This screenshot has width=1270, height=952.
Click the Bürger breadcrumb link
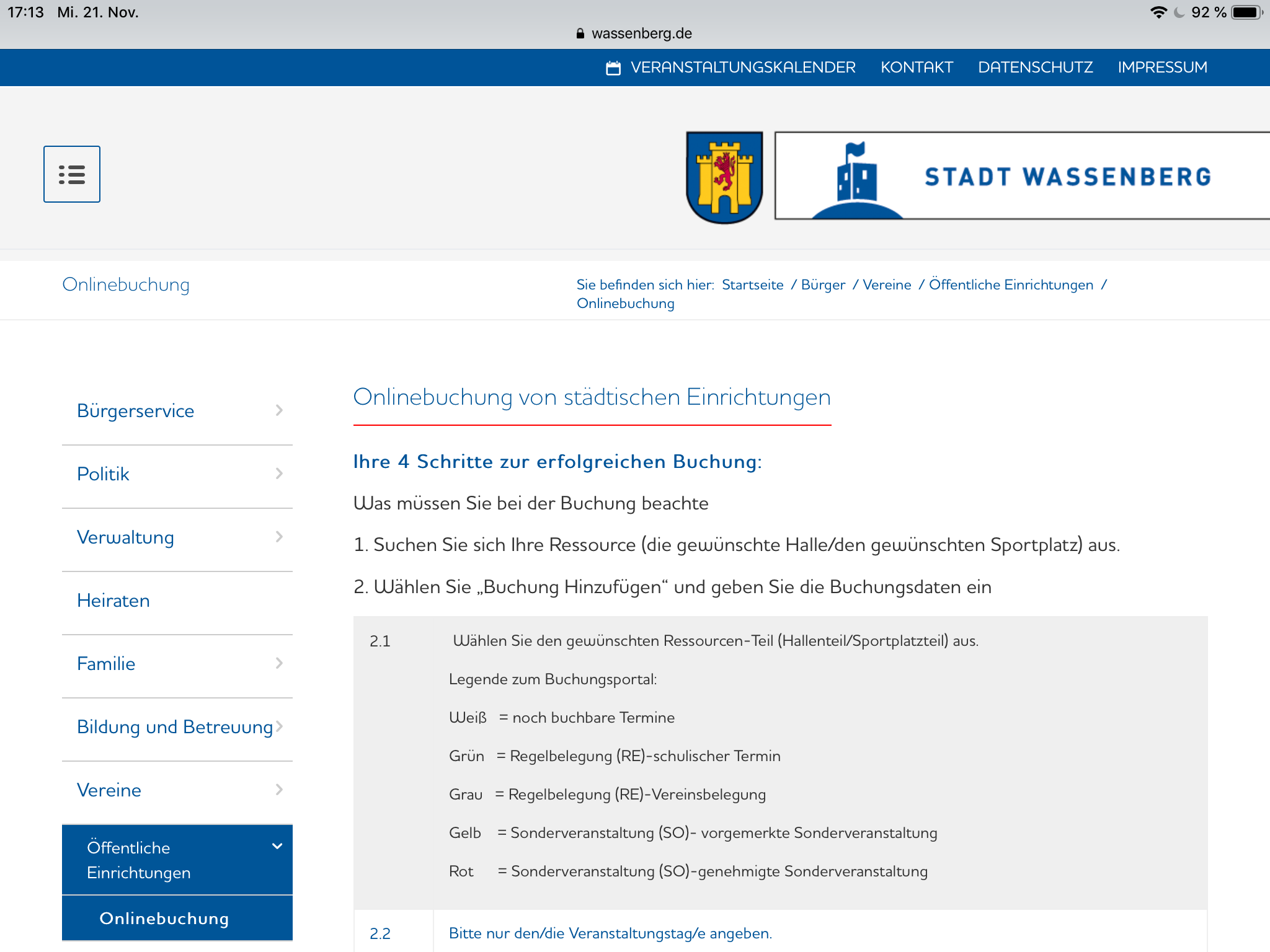coord(823,285)
